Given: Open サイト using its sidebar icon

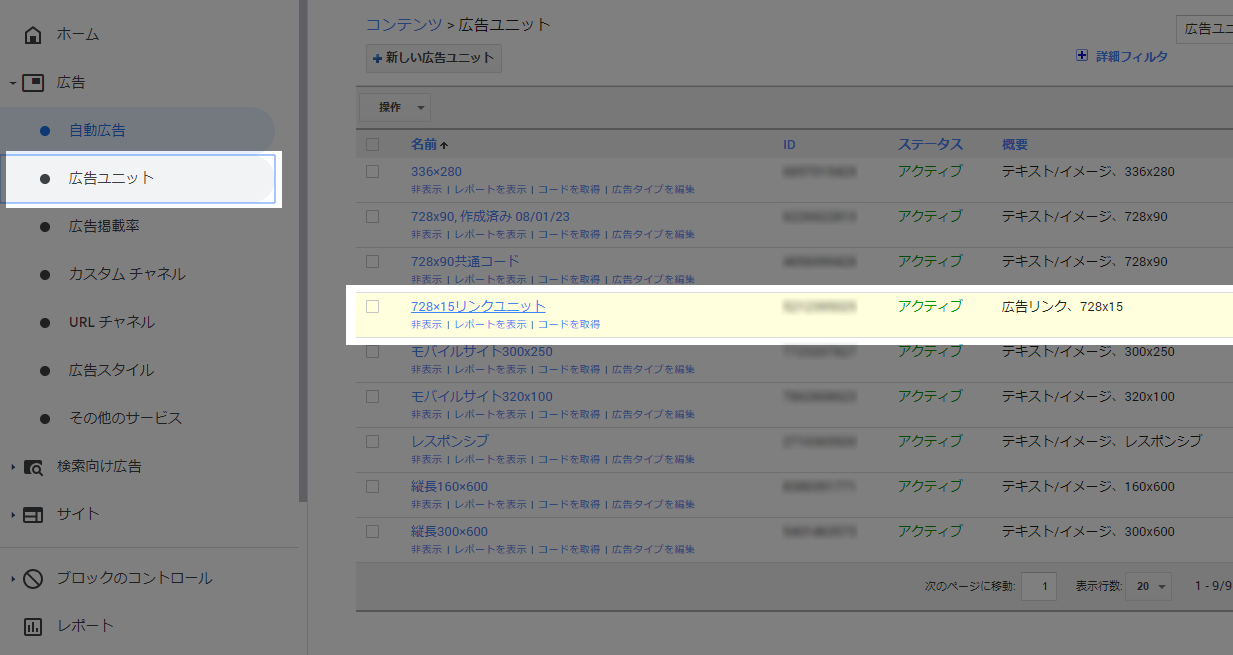Looking at the screenshot, I should click(32, 514).
